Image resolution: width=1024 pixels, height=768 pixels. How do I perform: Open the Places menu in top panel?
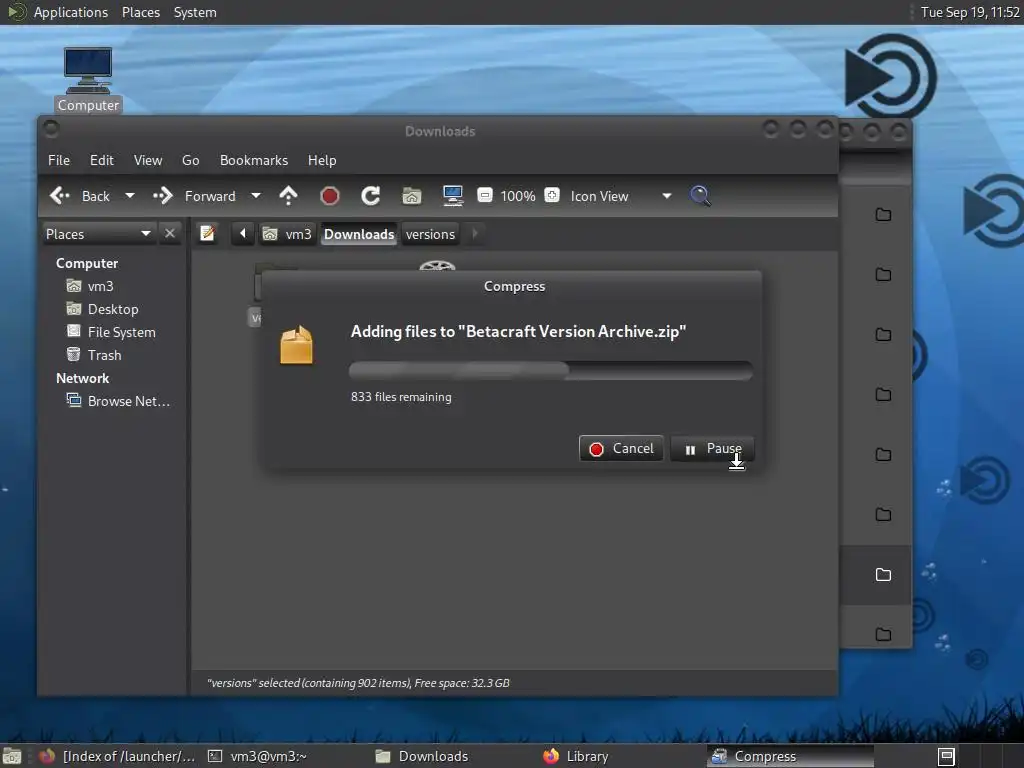point(140,12)
